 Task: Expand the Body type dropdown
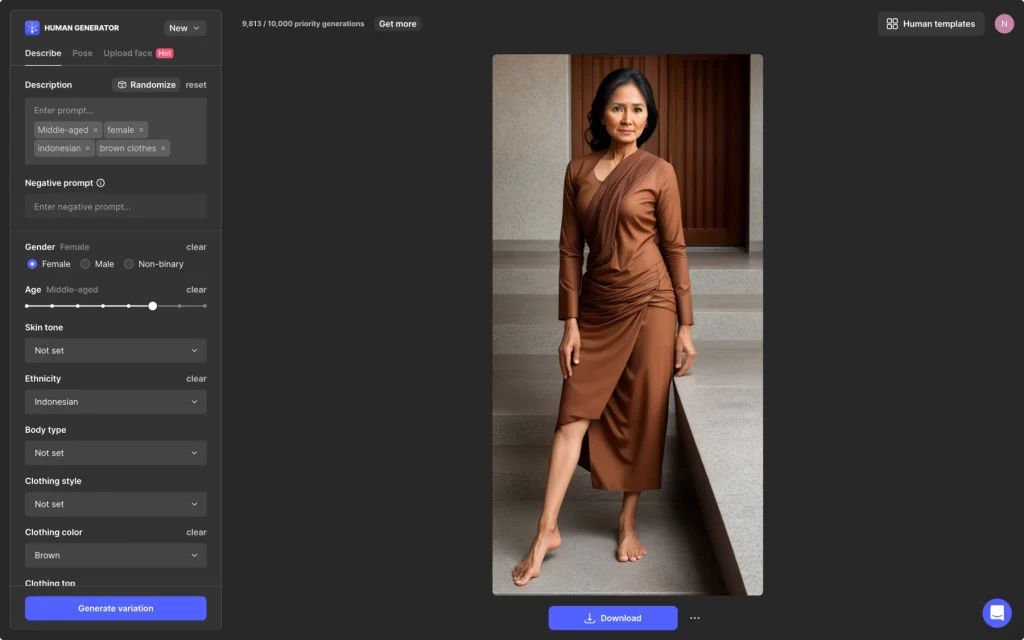[116, 453]
